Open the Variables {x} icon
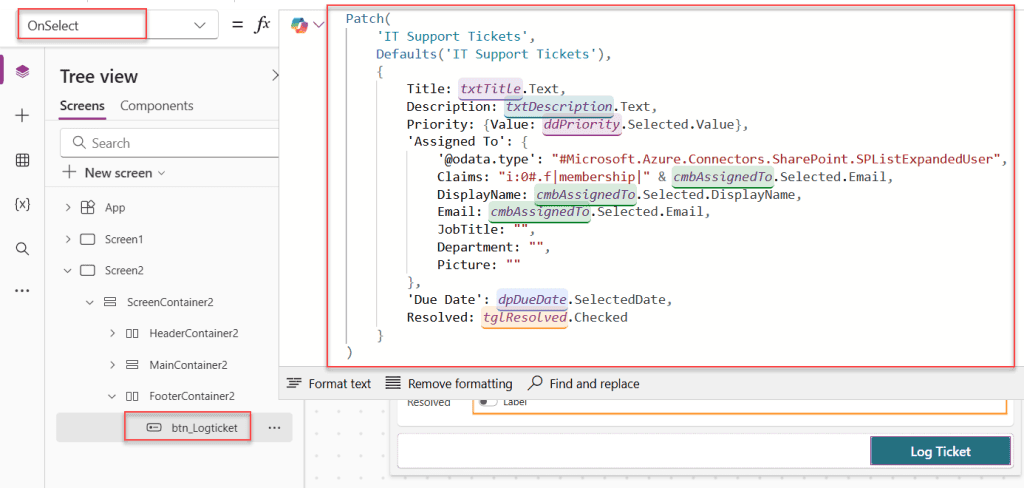 pos(22,204)
